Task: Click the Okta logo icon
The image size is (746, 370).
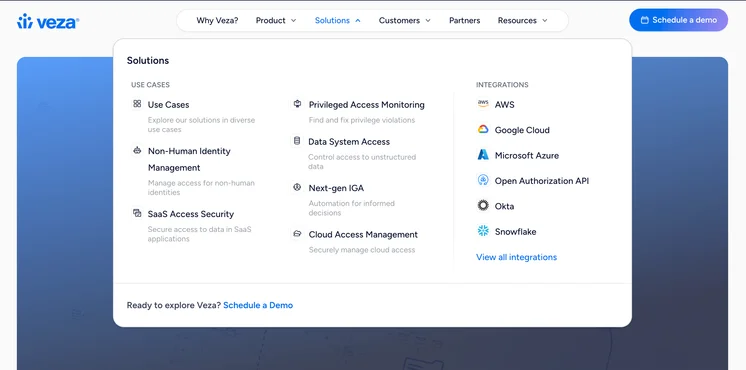Action: [483, 205]
